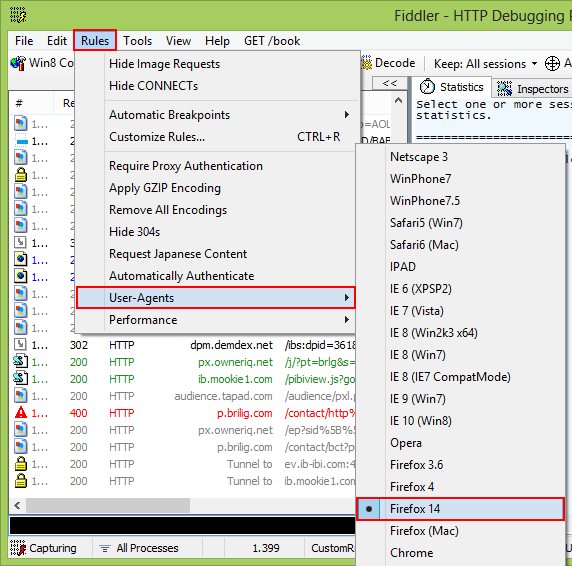The width and height of the screenshot is (572, 566).
Task: Open the Help menu
Action: (x=217, y=40)
